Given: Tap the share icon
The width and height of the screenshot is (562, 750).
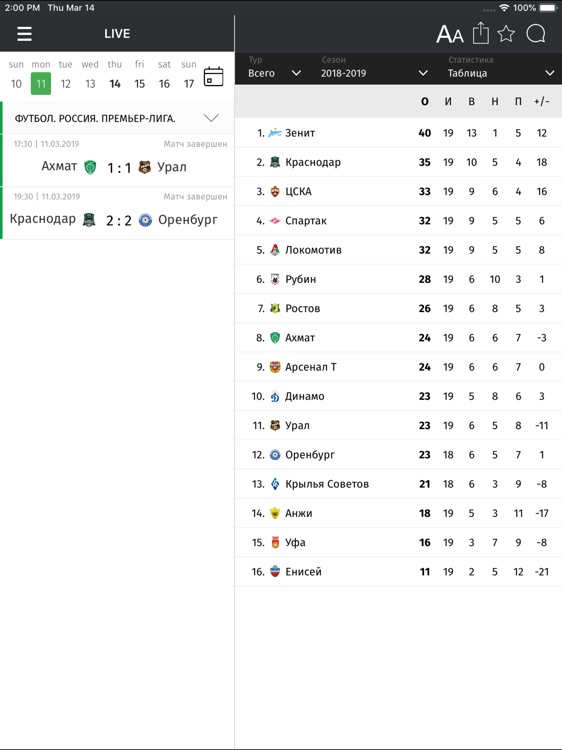Looking at the screenshot, I should 481,33.
